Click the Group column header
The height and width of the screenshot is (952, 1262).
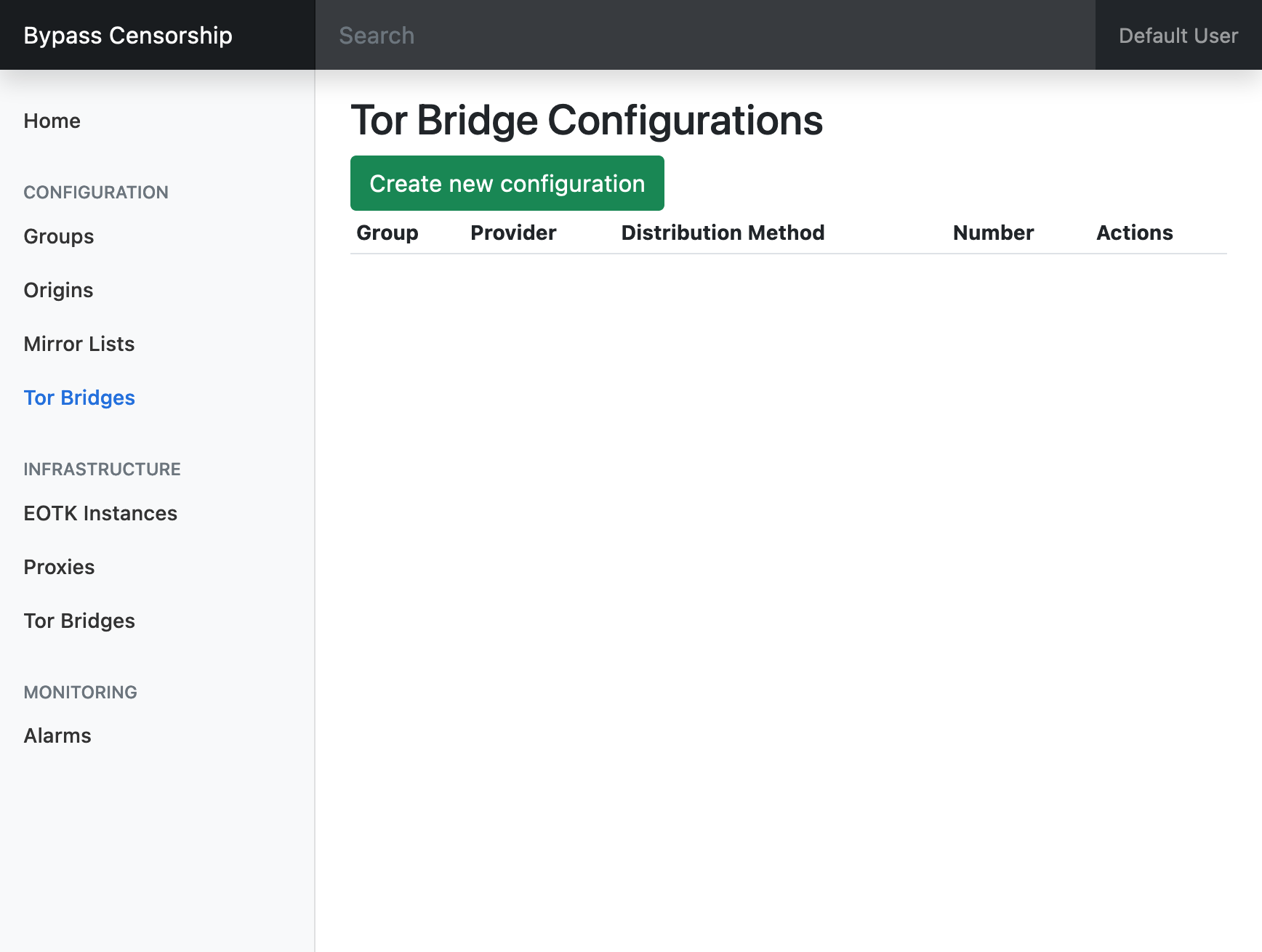[387, 233]
